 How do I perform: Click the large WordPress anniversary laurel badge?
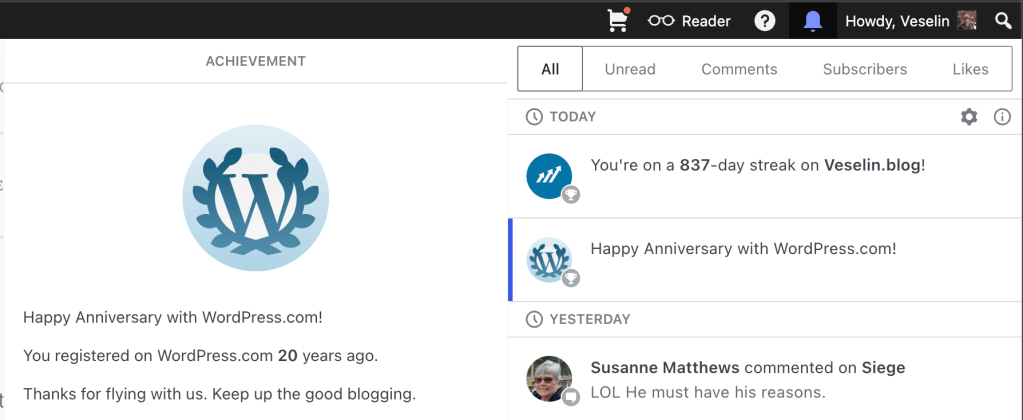[256, 198]
